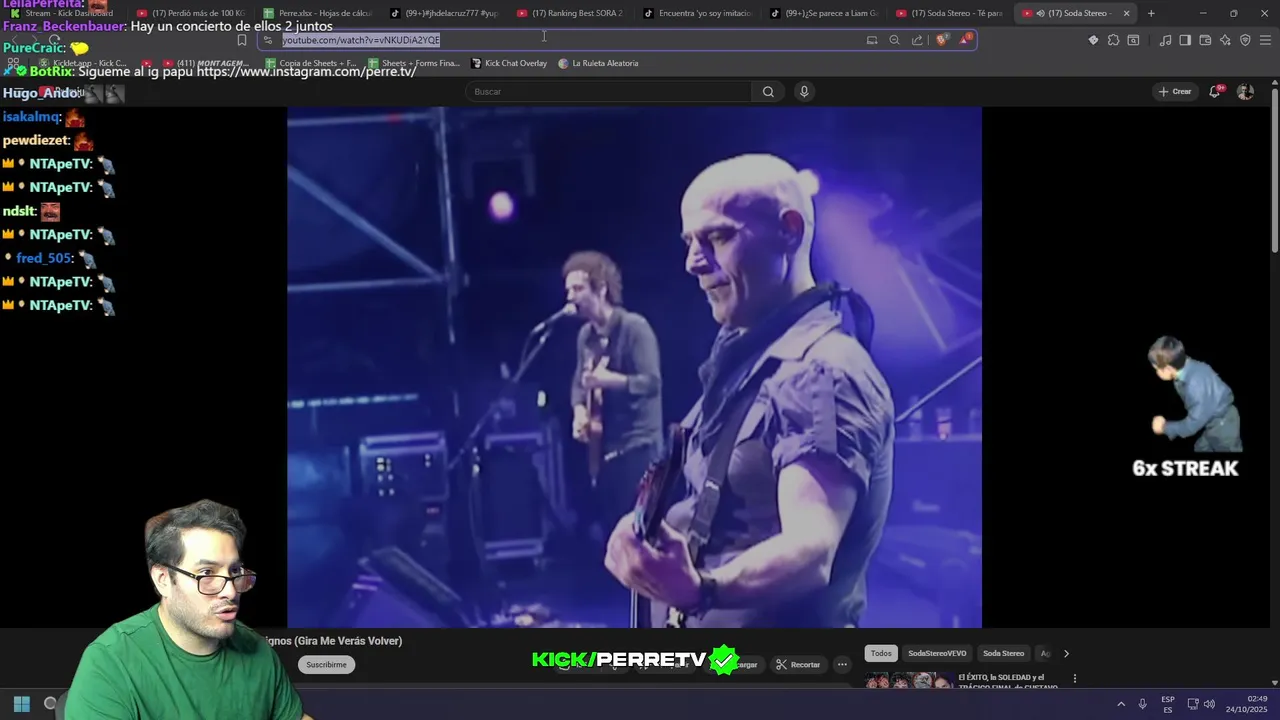Click the cast screen icon in address bar
The image size is (1280, 720).
click(872, 40)
